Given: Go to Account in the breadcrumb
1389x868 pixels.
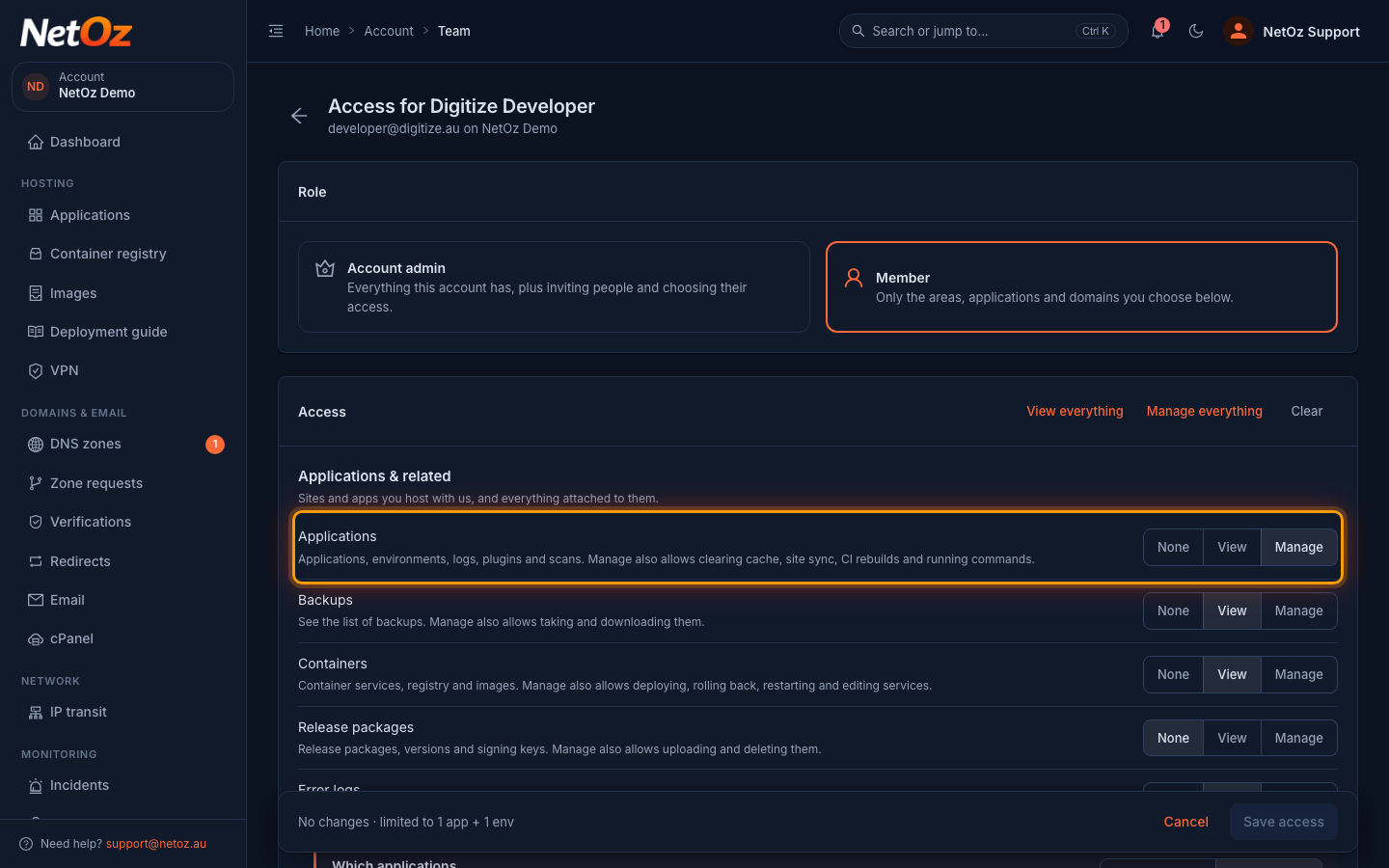Looking at the screenshot, I should (389, 31).
